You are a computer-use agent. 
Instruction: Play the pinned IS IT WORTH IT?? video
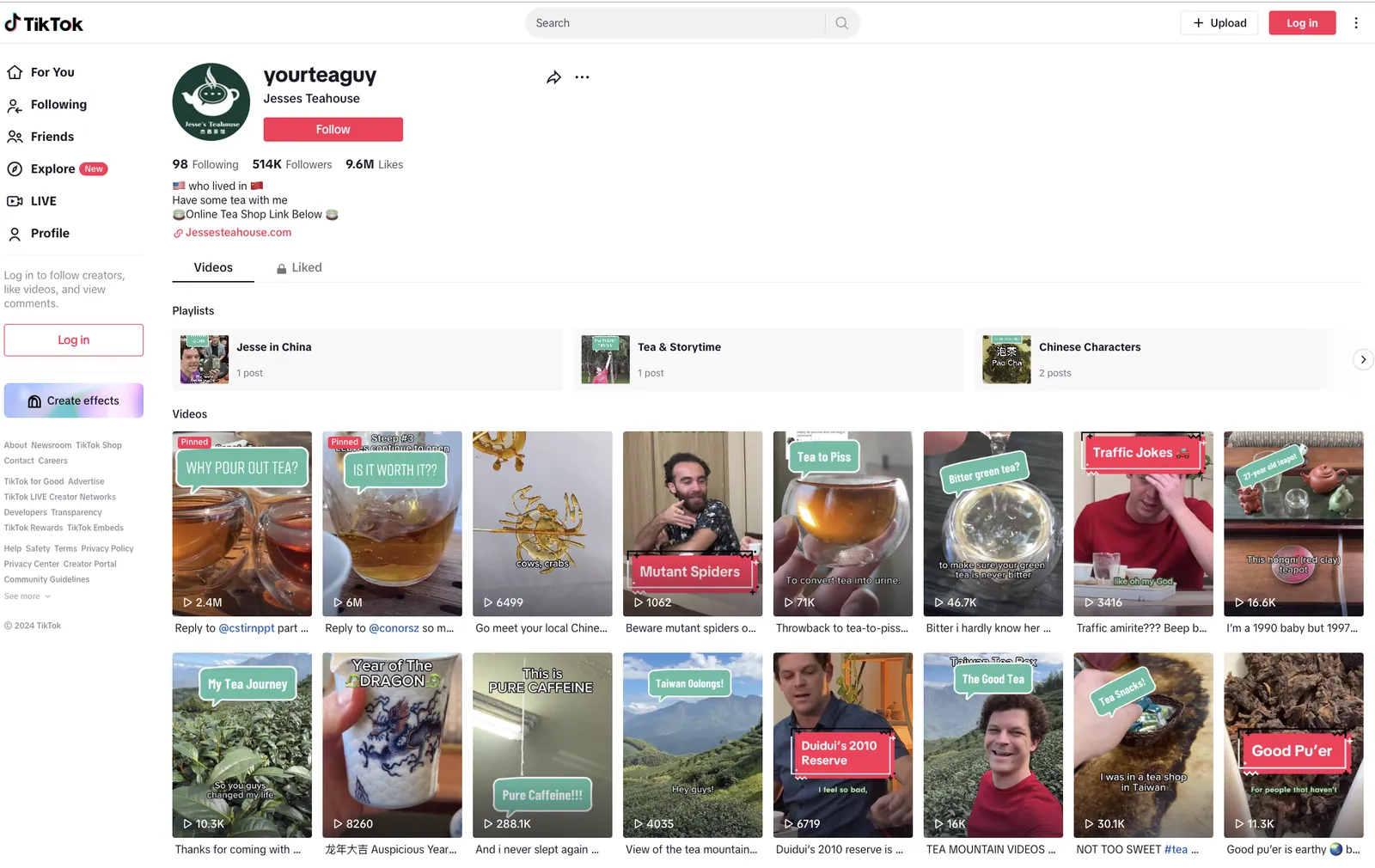pos(393,523)
